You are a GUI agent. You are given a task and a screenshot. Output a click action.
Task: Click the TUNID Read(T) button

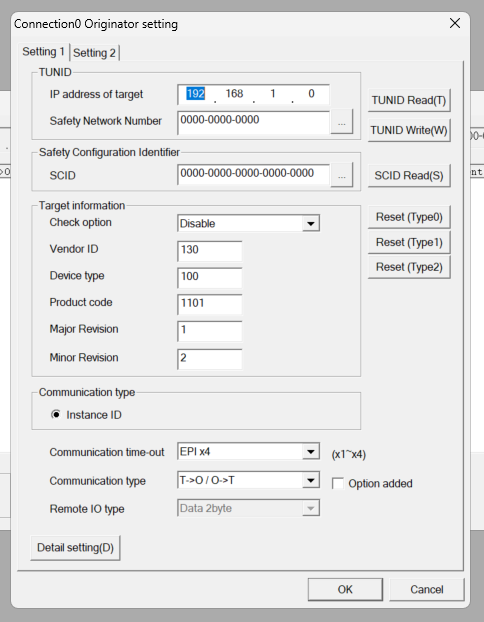click(409, 100)
